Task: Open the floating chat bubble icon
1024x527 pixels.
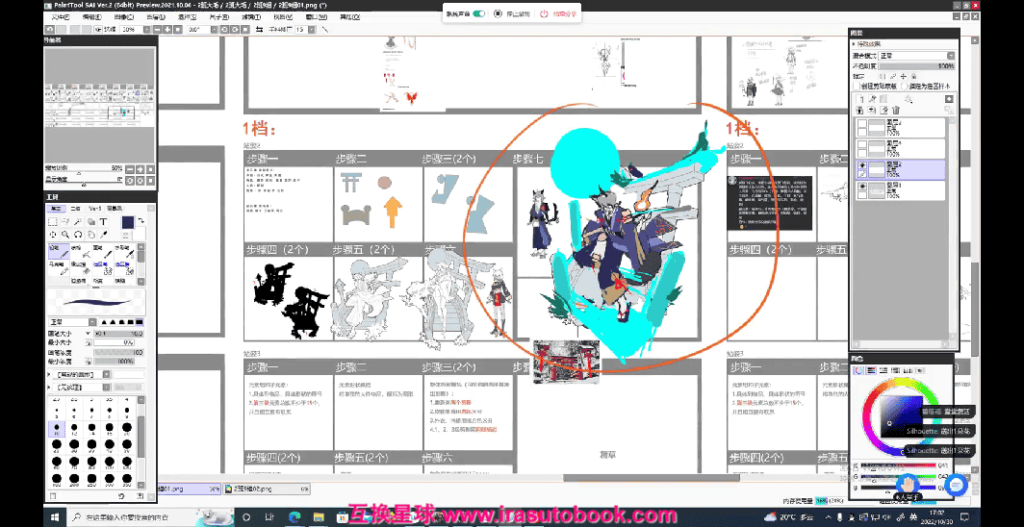Action: 957,485
